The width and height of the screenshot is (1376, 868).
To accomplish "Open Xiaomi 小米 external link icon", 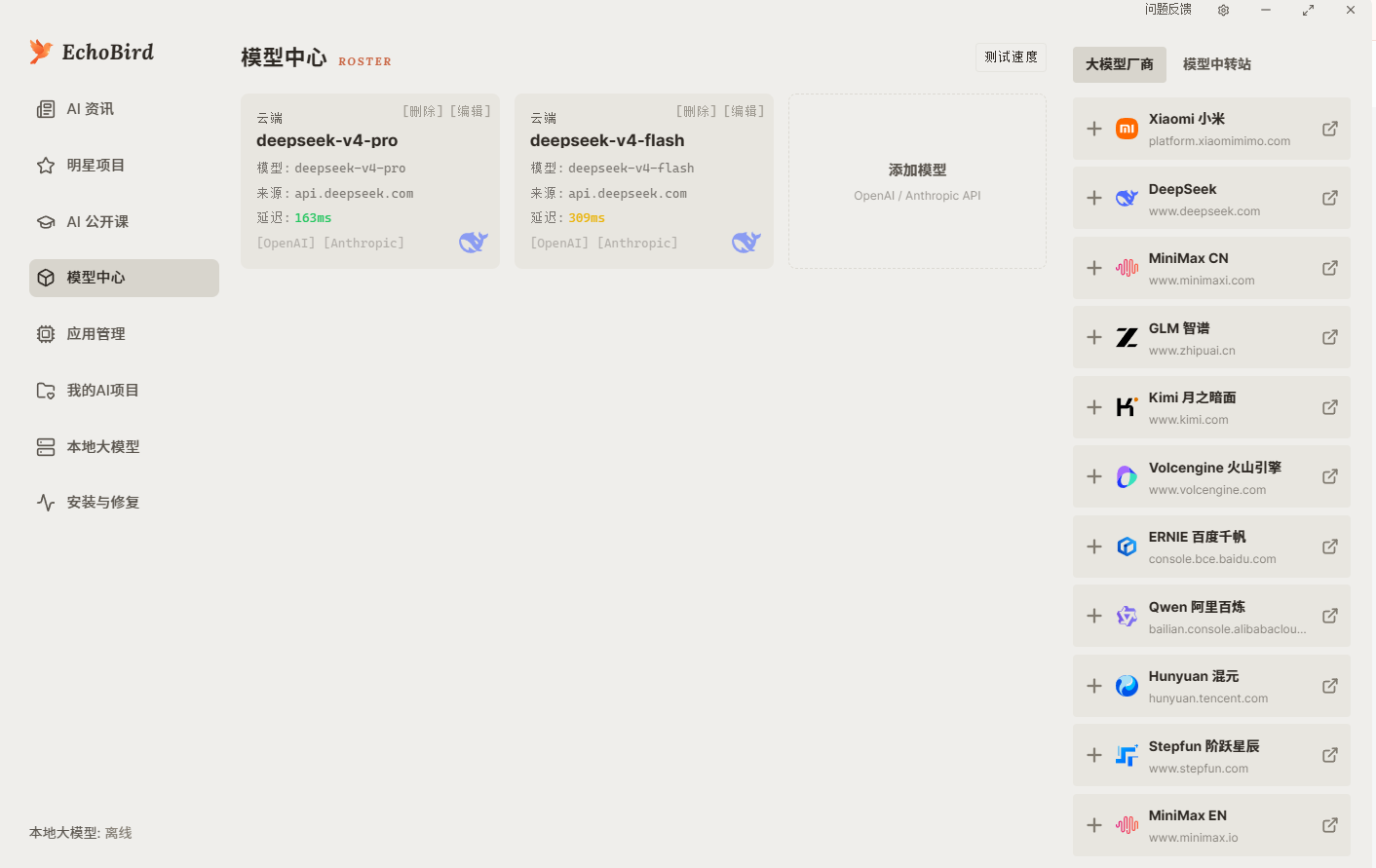I will click(x=1330, y=129).
